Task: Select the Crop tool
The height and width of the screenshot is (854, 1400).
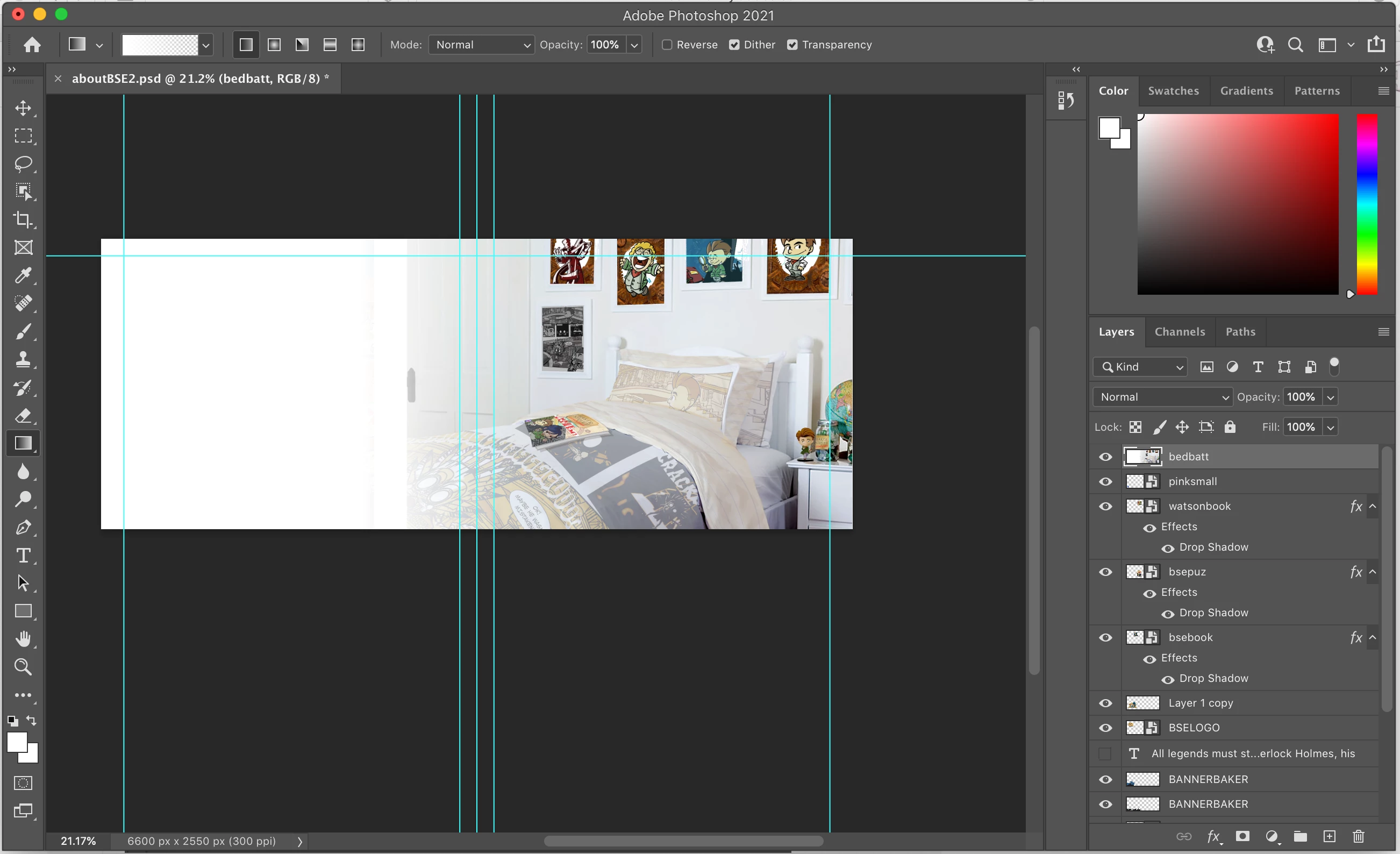Action: tap(23, 219)
